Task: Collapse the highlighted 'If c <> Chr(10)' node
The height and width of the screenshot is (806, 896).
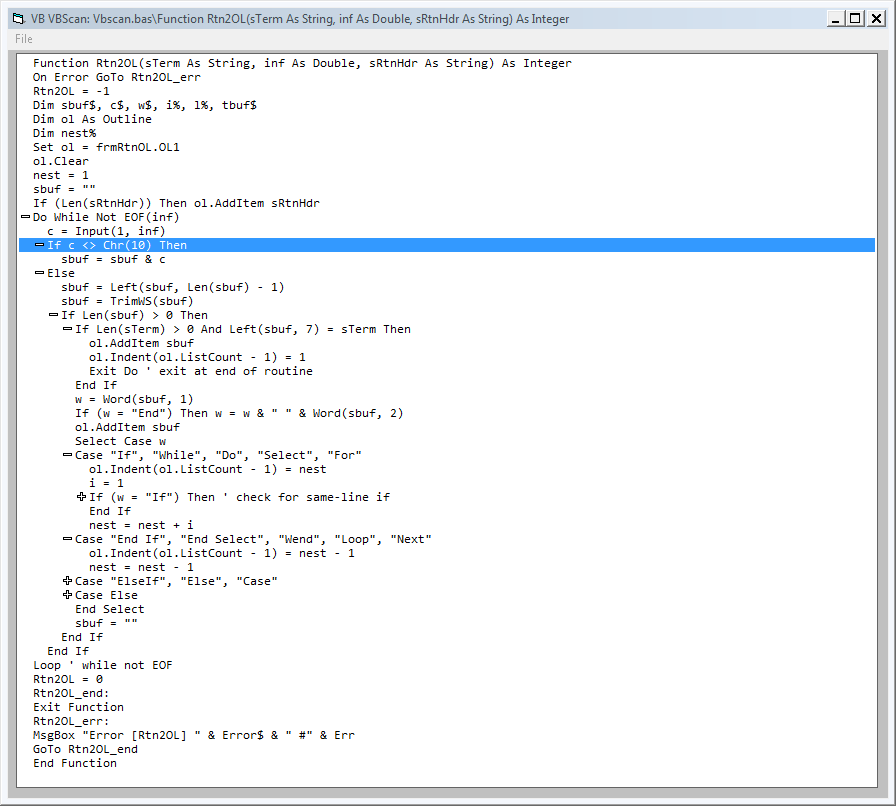Action: point(39,245)
